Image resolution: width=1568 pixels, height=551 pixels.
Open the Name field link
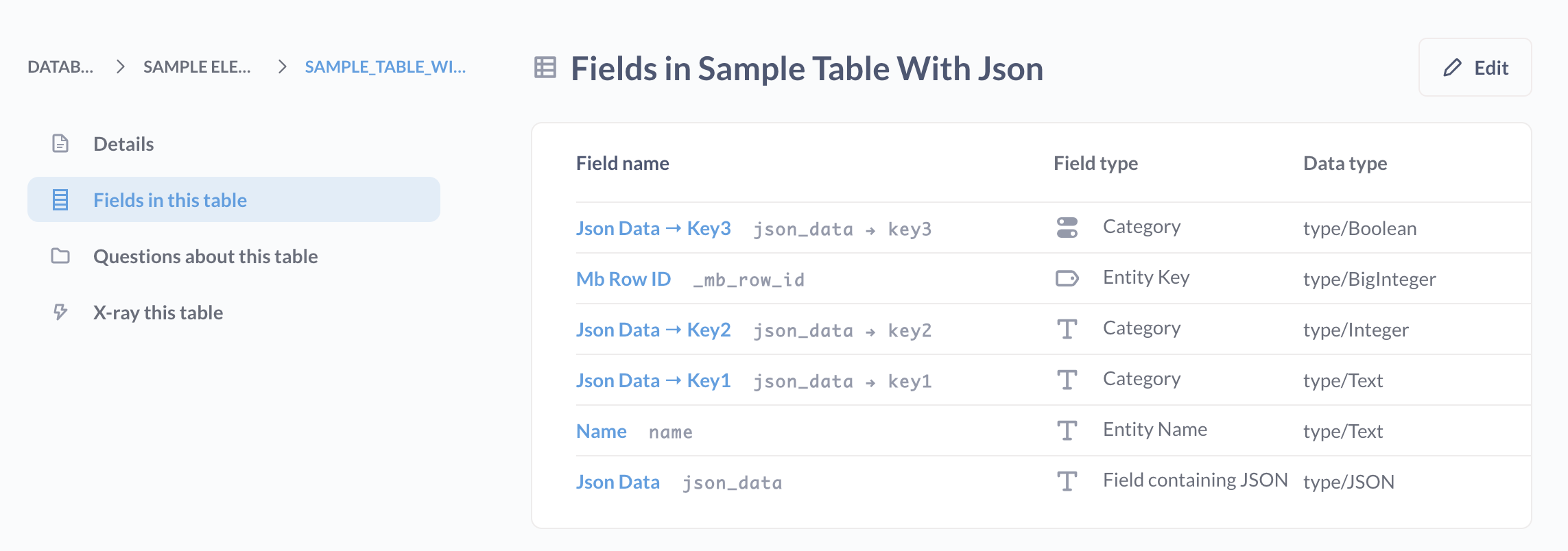click(601, 431)
